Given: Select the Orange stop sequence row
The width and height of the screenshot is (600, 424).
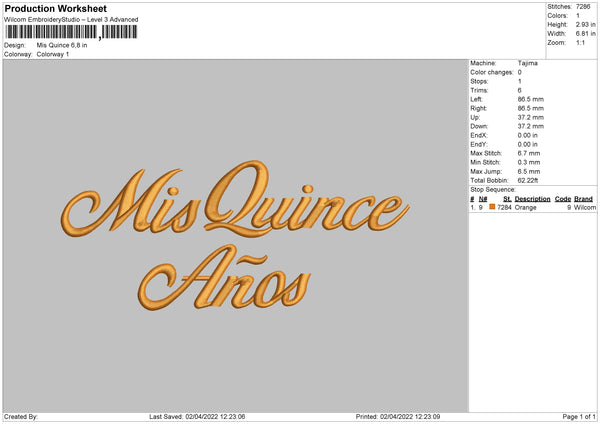Looking at the screenshot, I should coord(532,208).
